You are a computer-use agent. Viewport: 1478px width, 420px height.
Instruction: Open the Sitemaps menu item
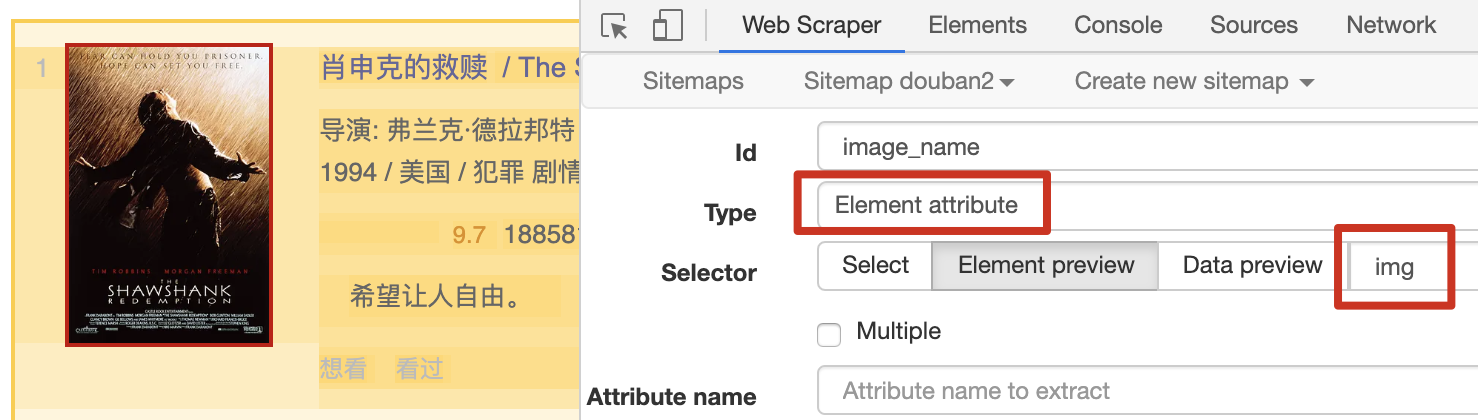click(693, 81)
